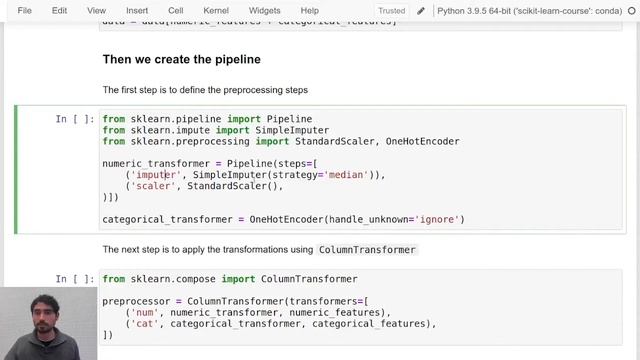Open the Edit menu

tap(59, 11)
